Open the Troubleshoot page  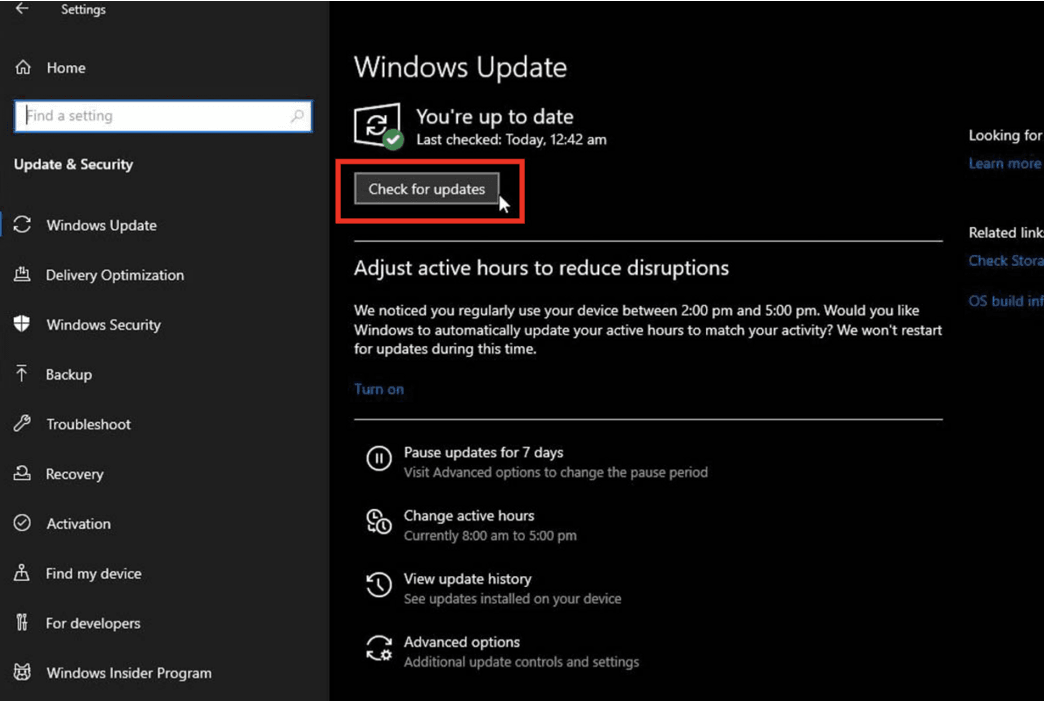click(89, 424)
